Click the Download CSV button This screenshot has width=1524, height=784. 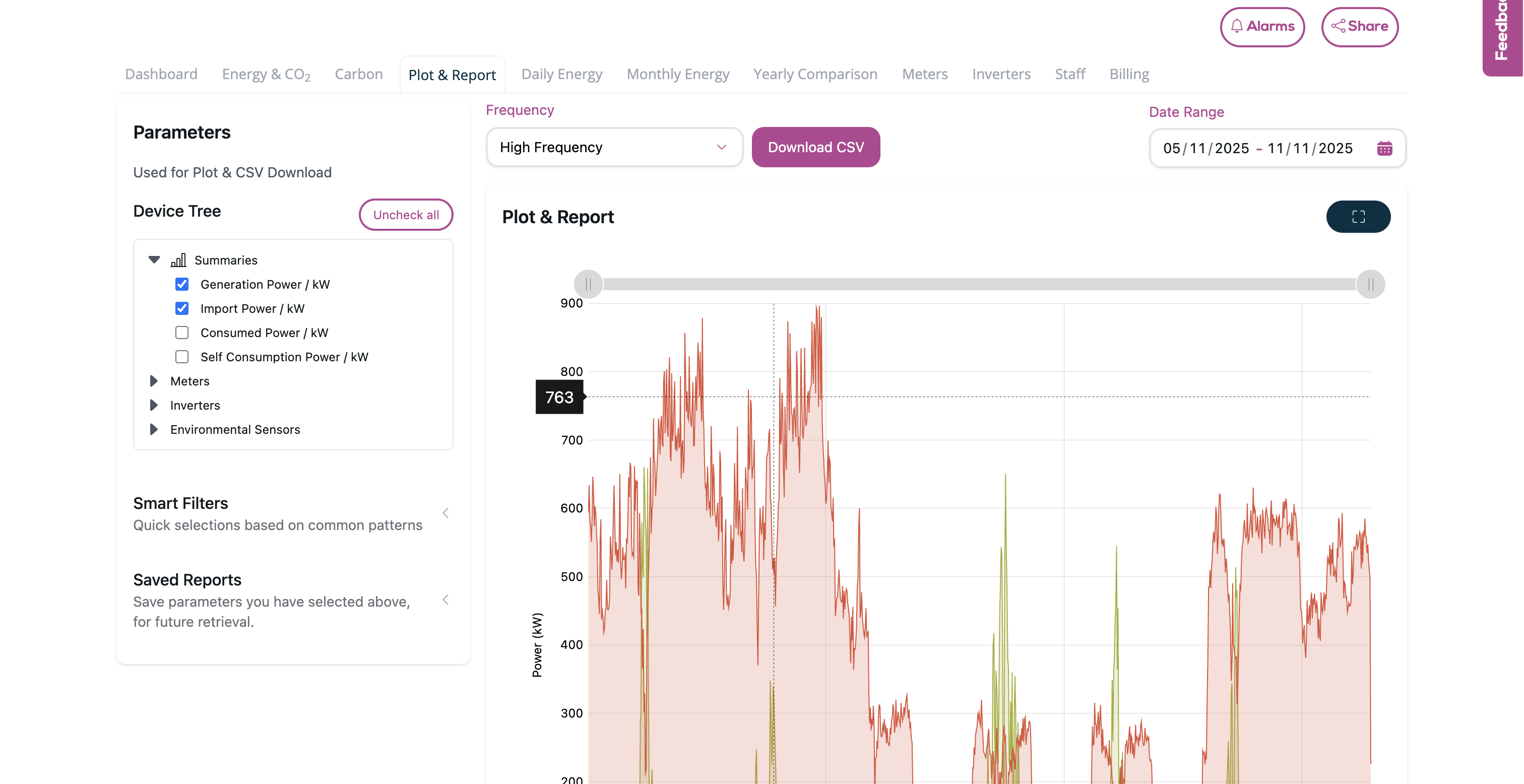coord(816,147)
